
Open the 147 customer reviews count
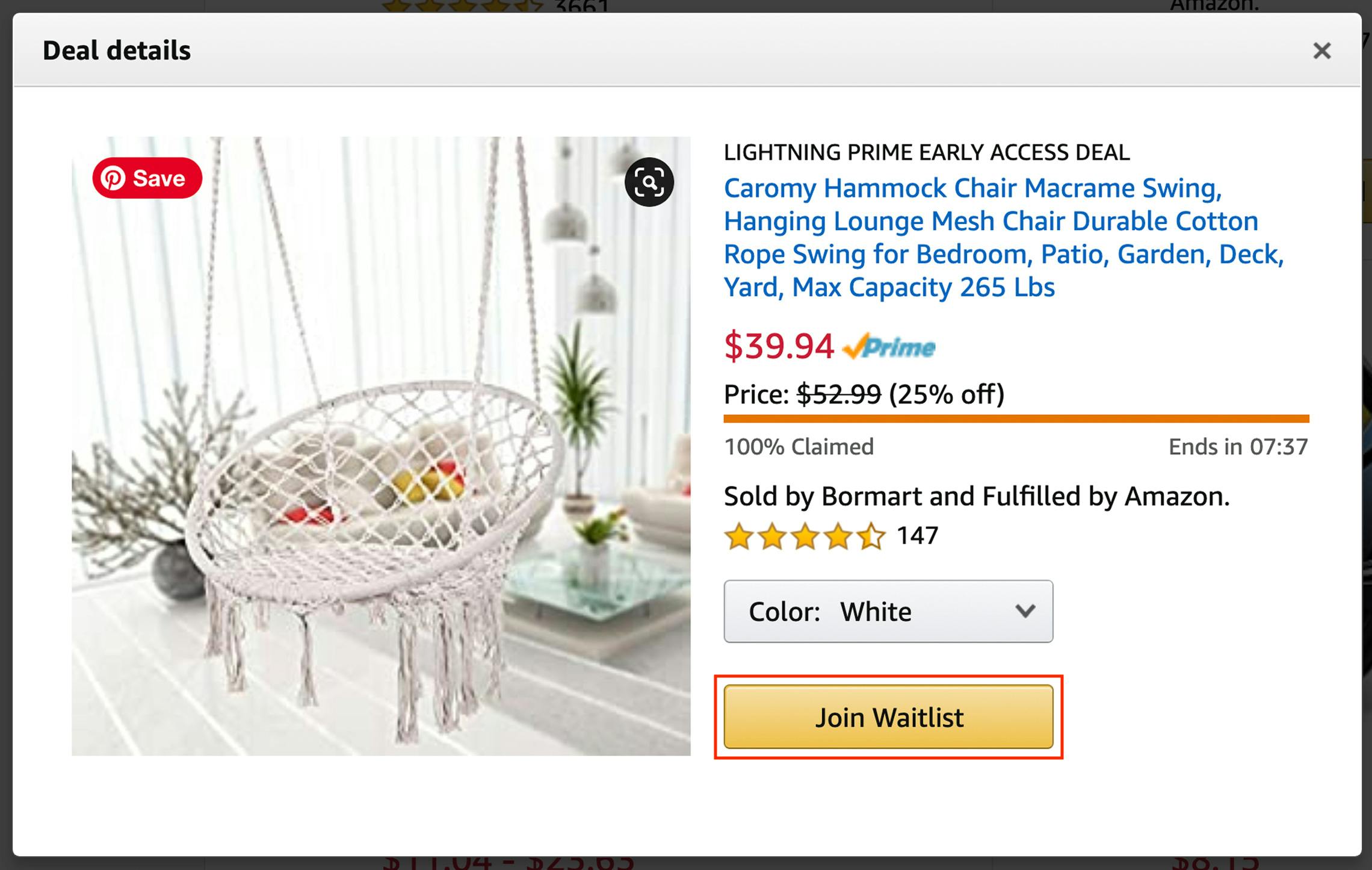pyautogui.click(x=917, y=535)
